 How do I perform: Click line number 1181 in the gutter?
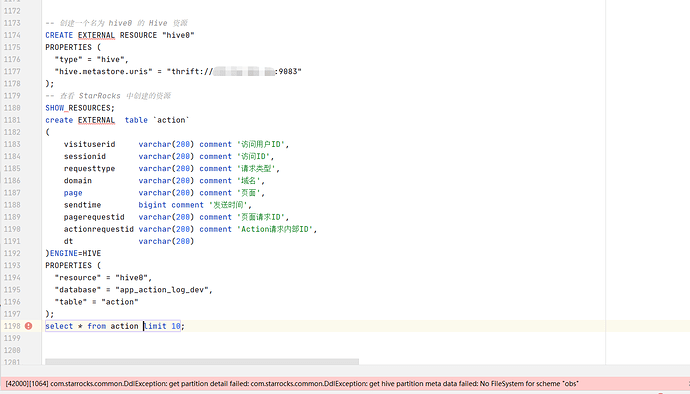pyautogui.click(x=12, y=120)
